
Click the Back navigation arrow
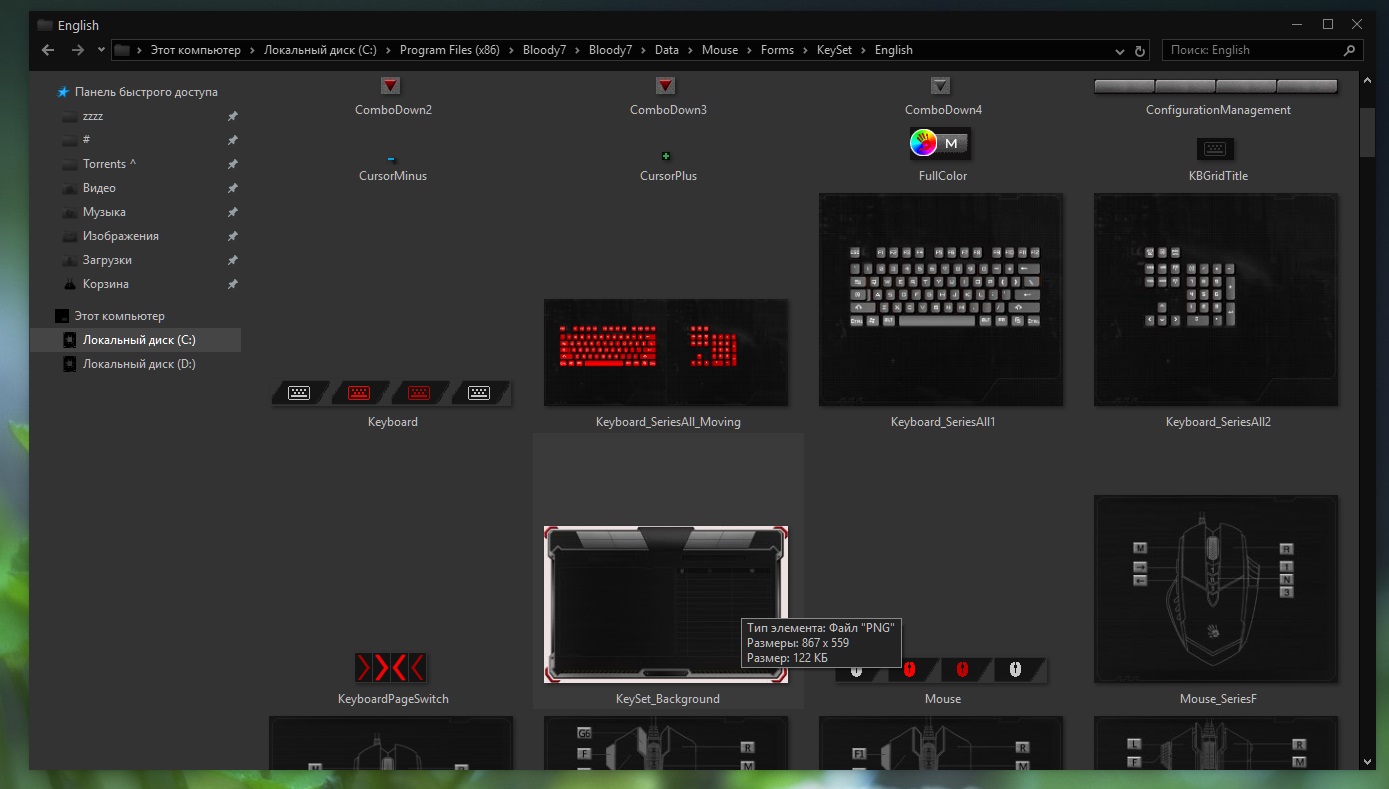pos(48,50)
